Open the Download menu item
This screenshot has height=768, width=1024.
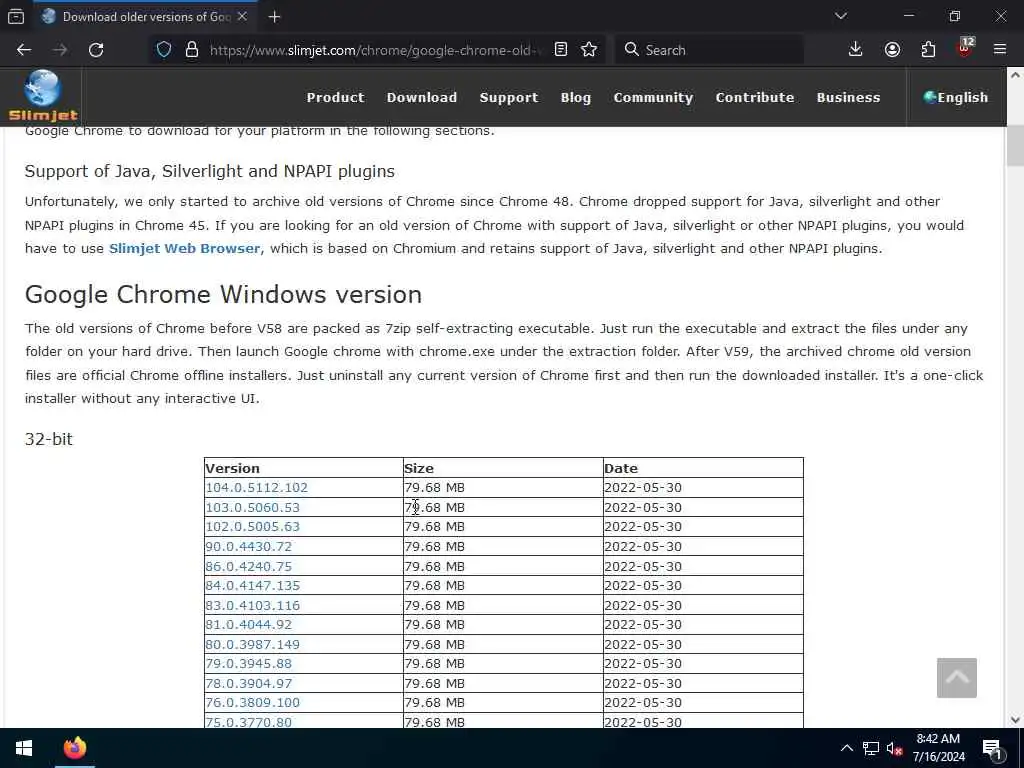pyautogui.click(x=422, y=97)
